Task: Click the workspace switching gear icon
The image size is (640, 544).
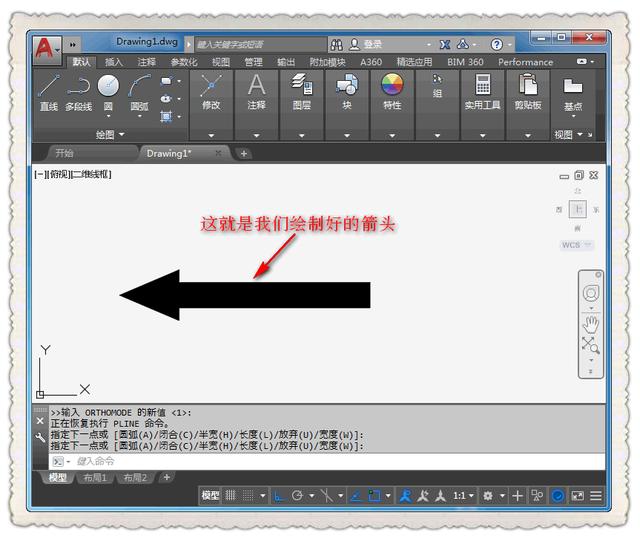Action: pos(488,495)
